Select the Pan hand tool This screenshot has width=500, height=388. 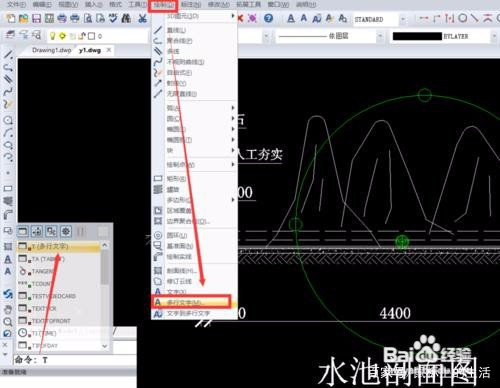coord(8,309)
